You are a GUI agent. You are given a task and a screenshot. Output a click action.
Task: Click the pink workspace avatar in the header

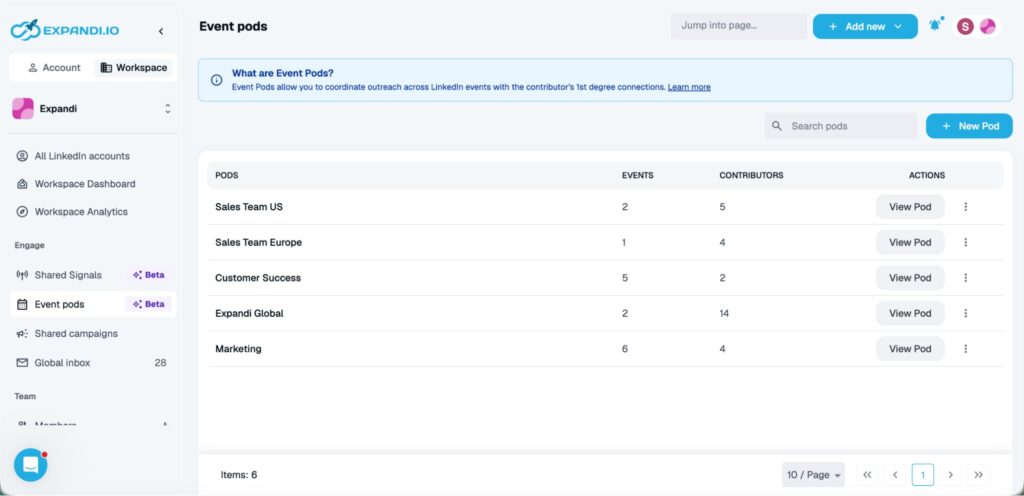(987, 26)
